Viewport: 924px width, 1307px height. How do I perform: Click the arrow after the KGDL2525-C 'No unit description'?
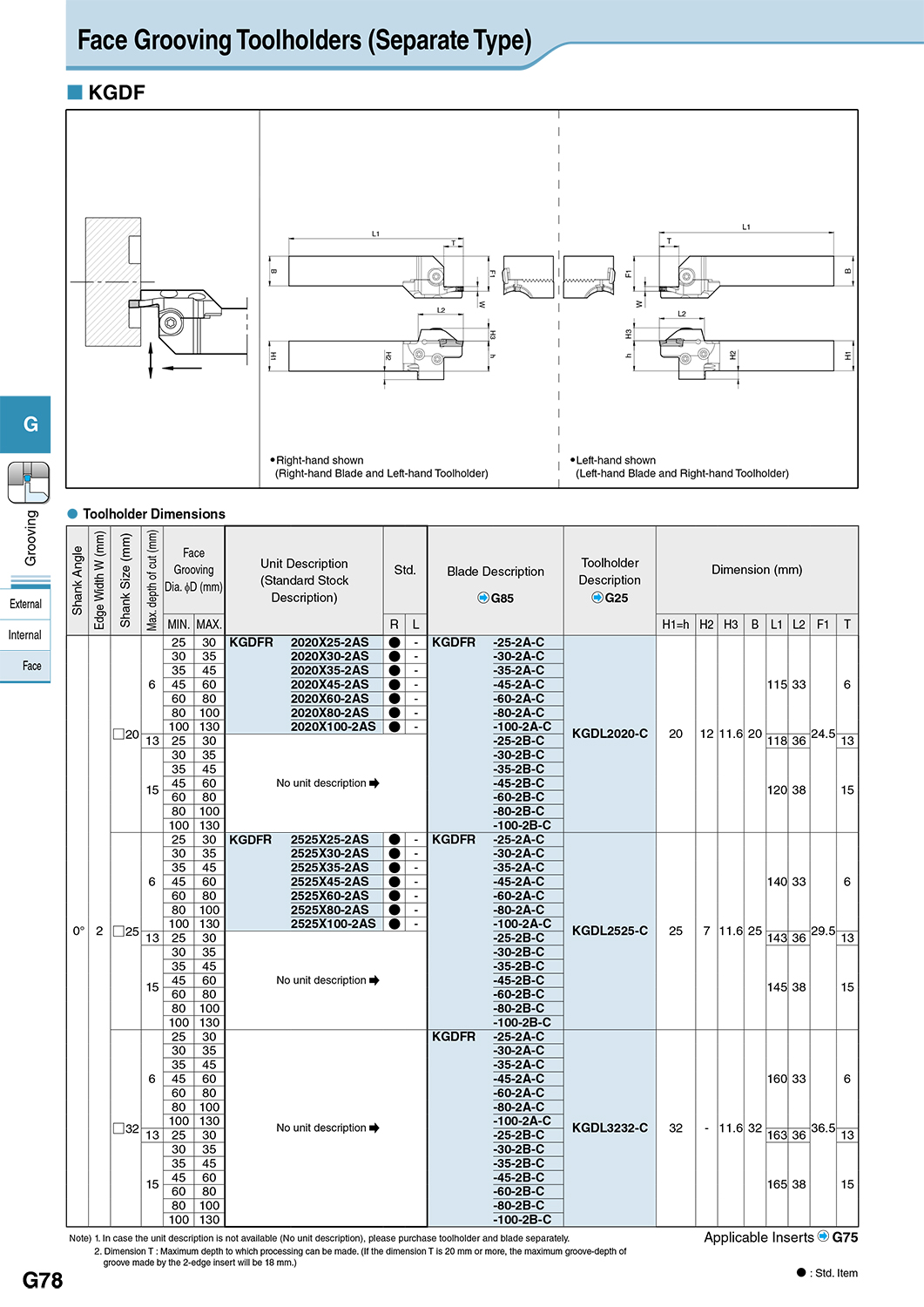(374, 980)
